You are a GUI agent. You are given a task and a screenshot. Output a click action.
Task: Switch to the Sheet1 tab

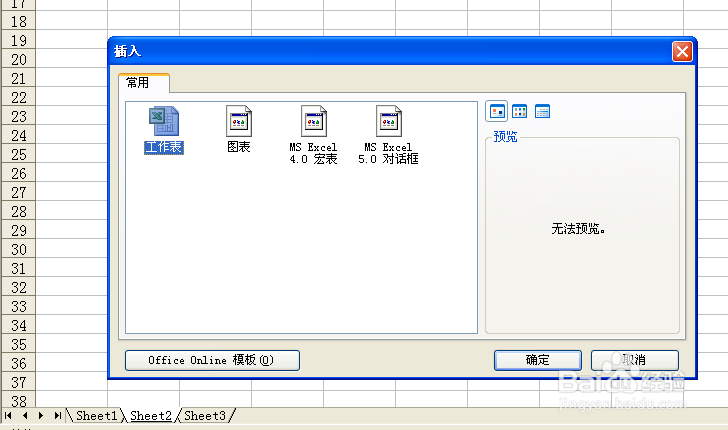(x=96, y=416)
